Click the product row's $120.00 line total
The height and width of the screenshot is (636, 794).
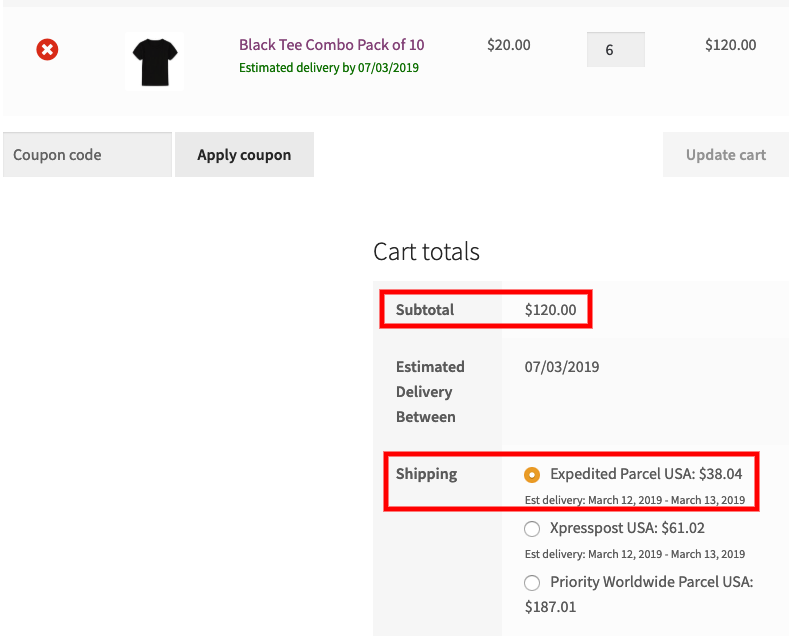730,45
